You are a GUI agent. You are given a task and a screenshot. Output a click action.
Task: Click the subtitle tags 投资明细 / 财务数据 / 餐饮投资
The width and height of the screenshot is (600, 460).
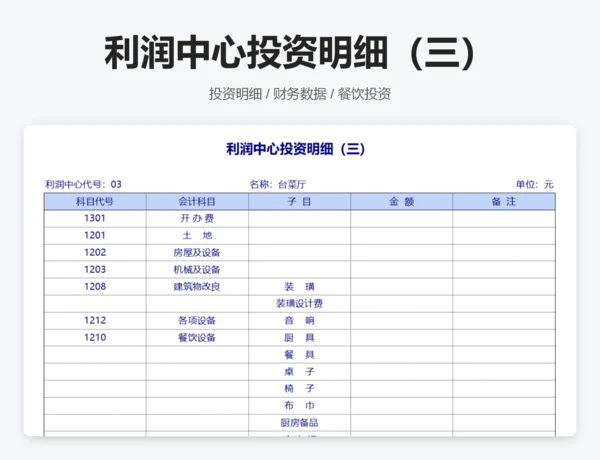coord(300,94)
